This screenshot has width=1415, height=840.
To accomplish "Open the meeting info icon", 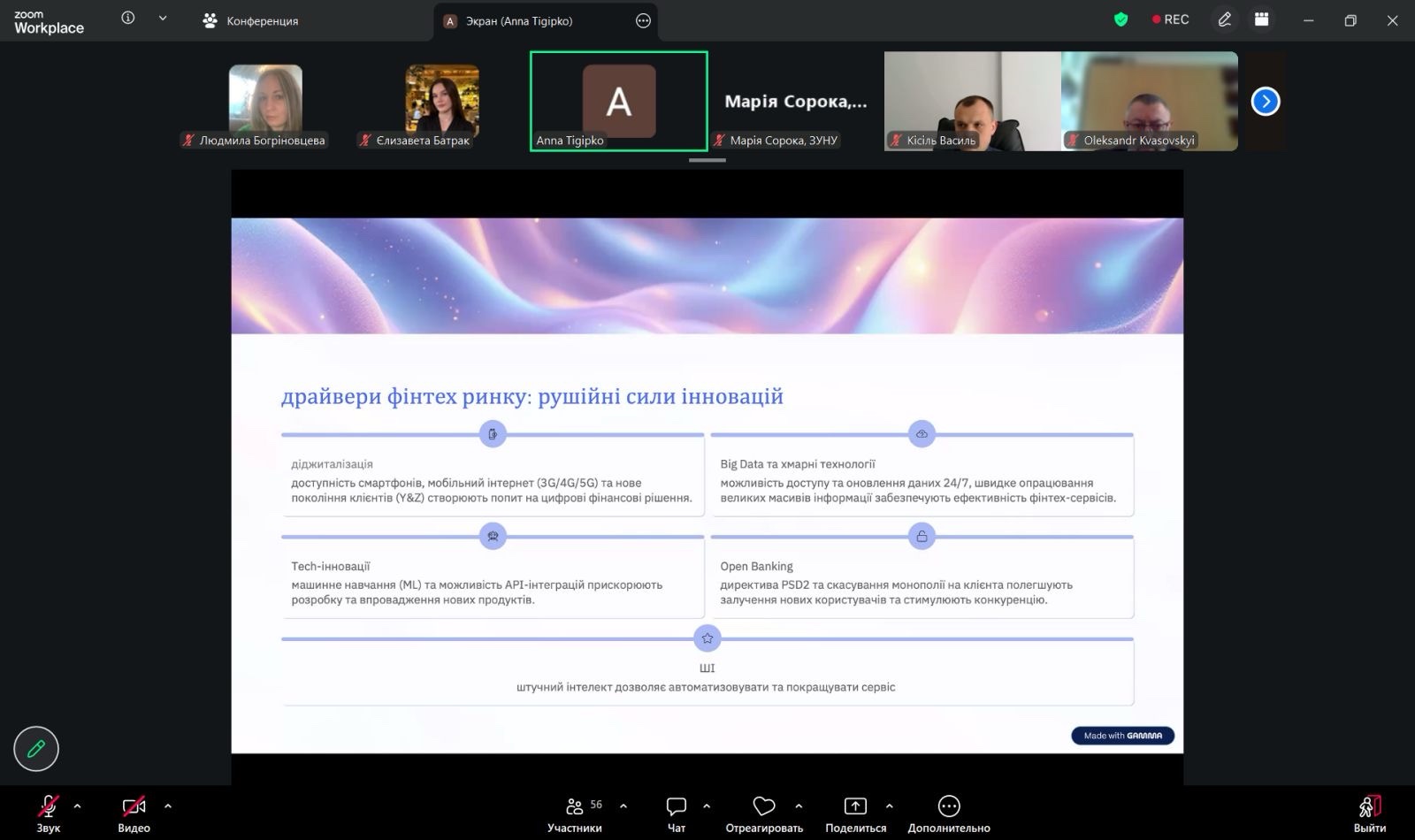I will 128,19.
